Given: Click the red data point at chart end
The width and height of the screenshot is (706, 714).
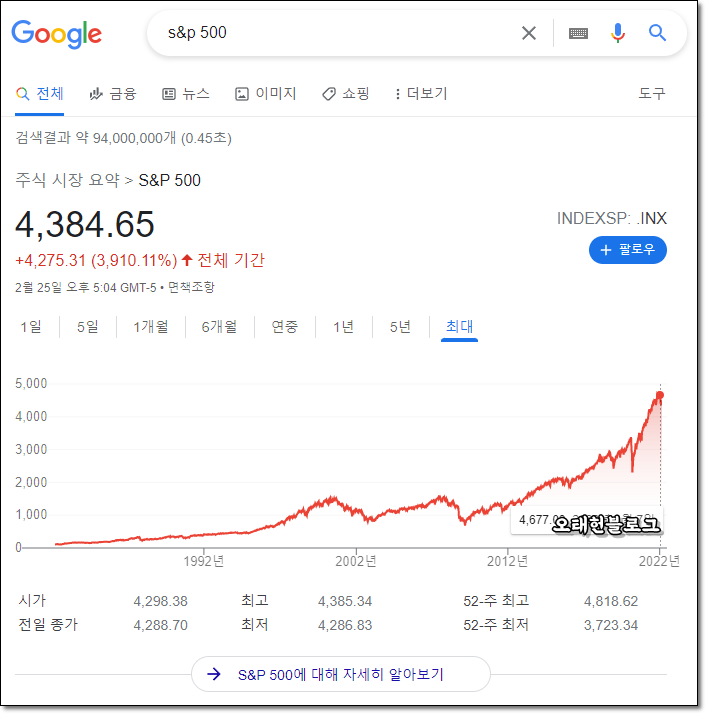Looking at the screenshot, I should click(x=660, y=395).
